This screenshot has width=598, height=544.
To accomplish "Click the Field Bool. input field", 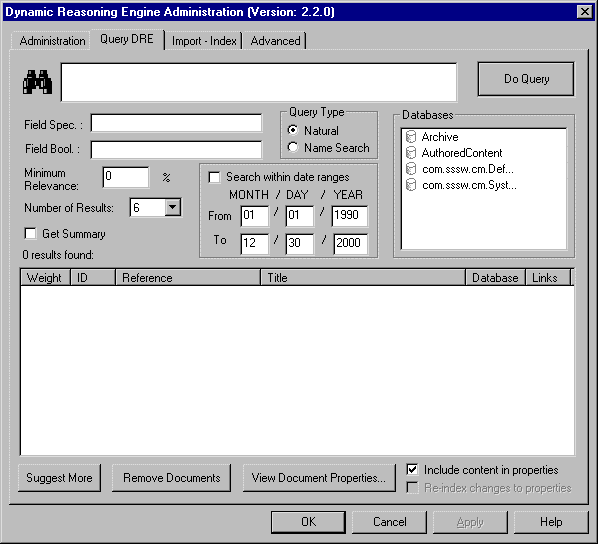I will pos(176,150).
